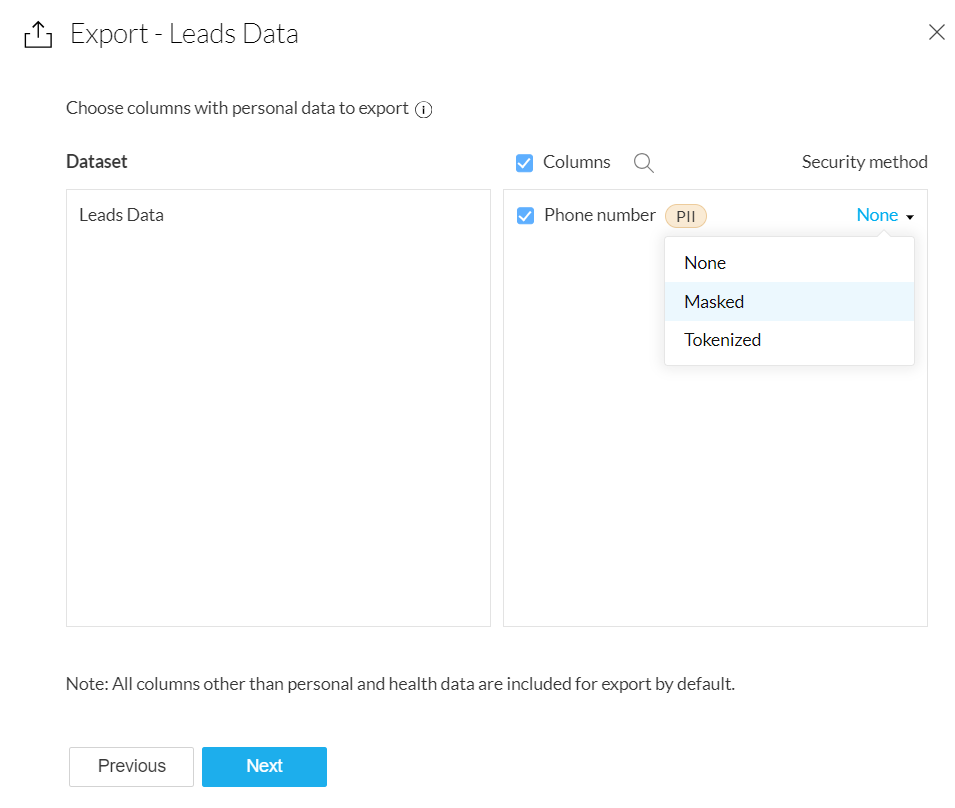Proceed with the blue Next button
This screenshot has width=955, height=808.
(264, 766)
